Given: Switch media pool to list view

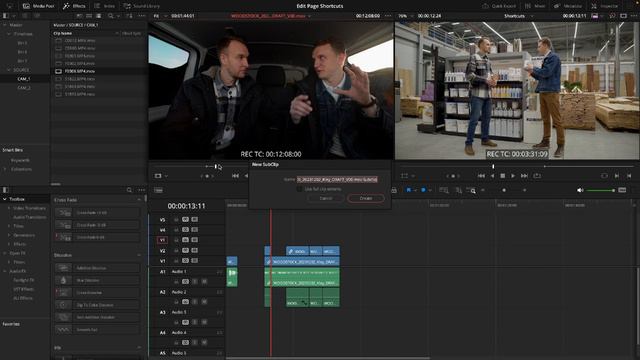Looking at the screenshot, I should [99, 16].
